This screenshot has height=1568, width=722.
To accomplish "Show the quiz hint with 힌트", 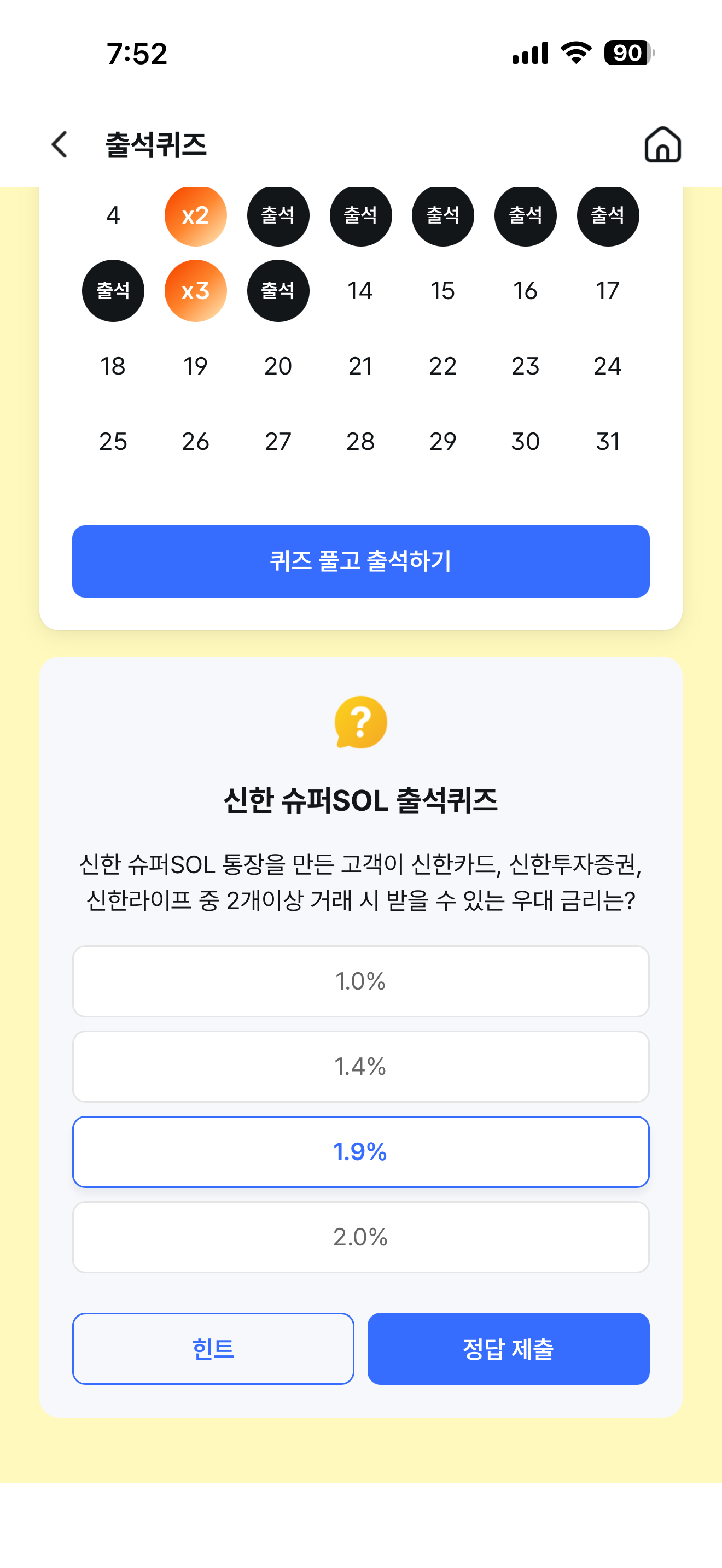I will point(213,1349).
